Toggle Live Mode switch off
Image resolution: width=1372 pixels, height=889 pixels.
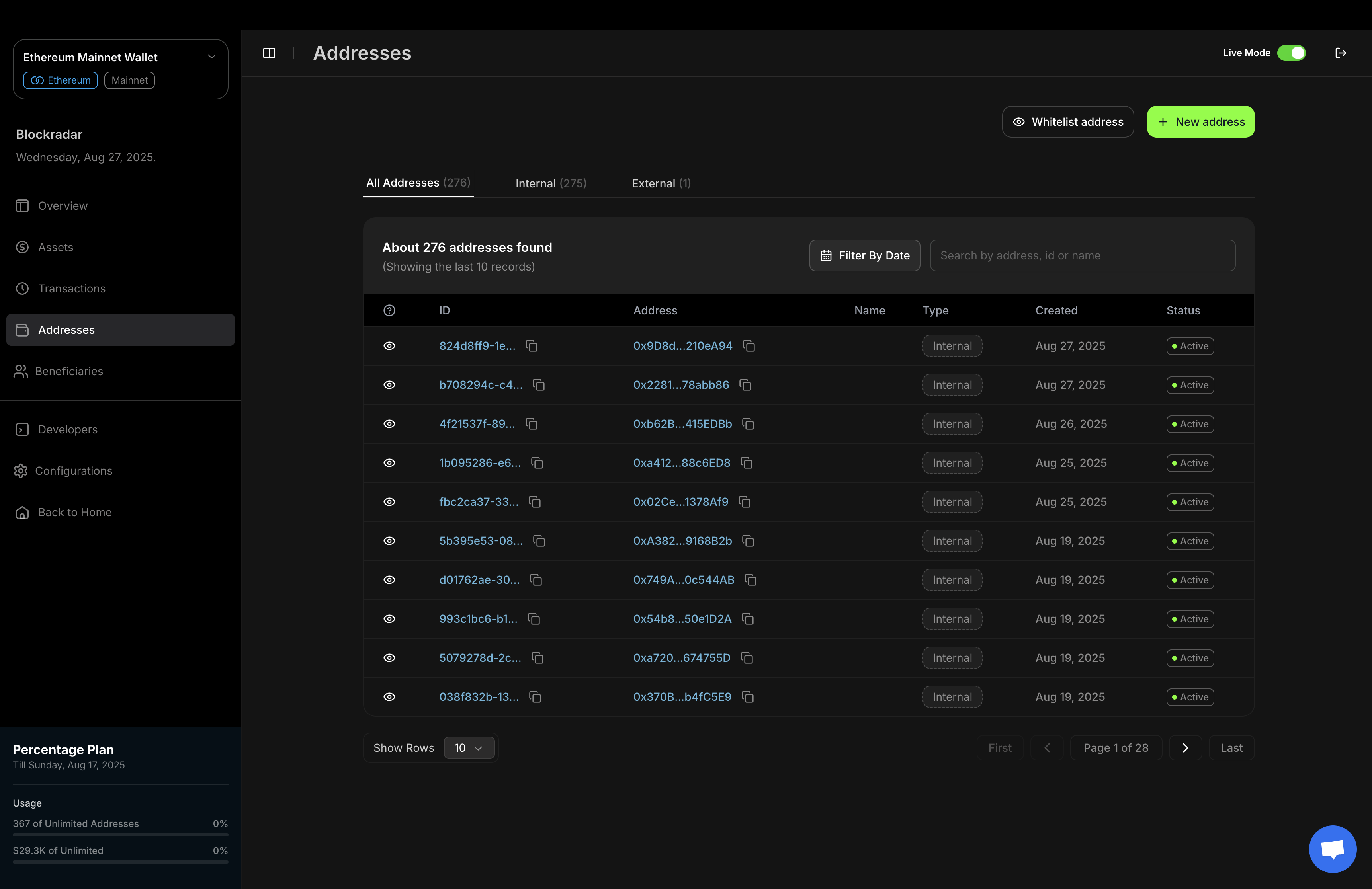(x=1291, y=53)
